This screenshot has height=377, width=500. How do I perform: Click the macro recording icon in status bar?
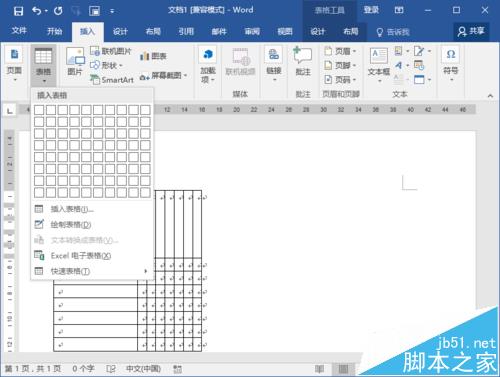click(x=177, y=369)
